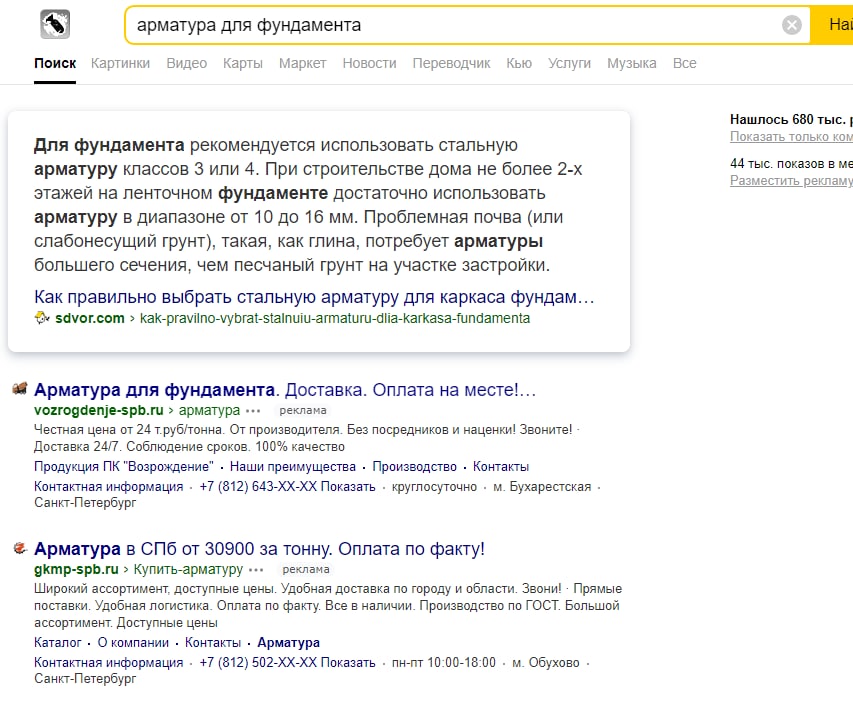
Task: Open ad title Арматура для фундамента. Доставка
Action: tap(285, 390)
